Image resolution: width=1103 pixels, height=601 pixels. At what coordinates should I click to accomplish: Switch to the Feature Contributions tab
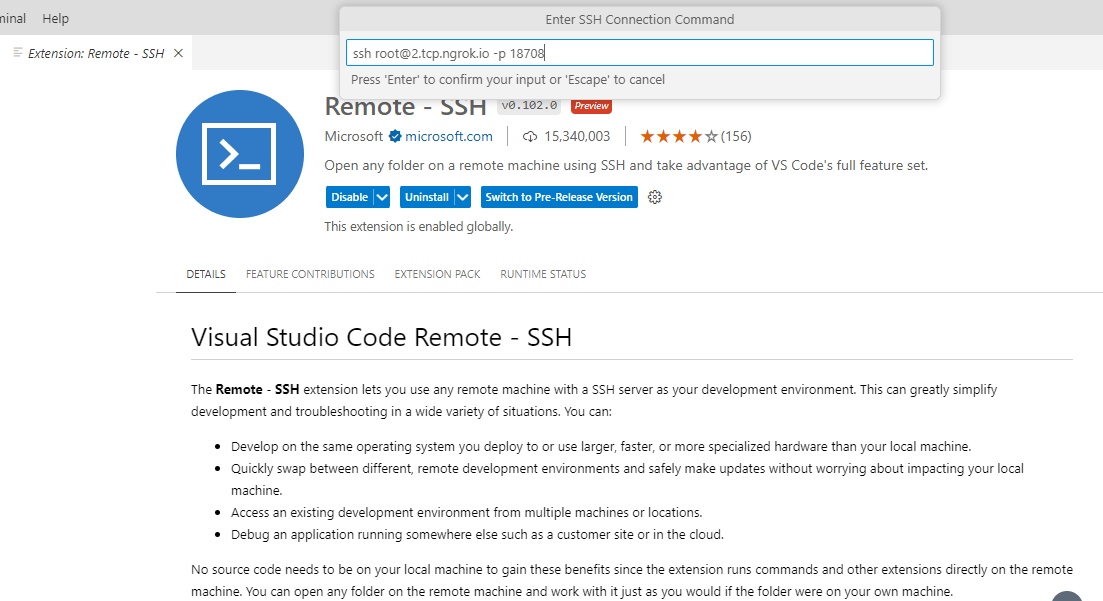(x=310, y=274)
